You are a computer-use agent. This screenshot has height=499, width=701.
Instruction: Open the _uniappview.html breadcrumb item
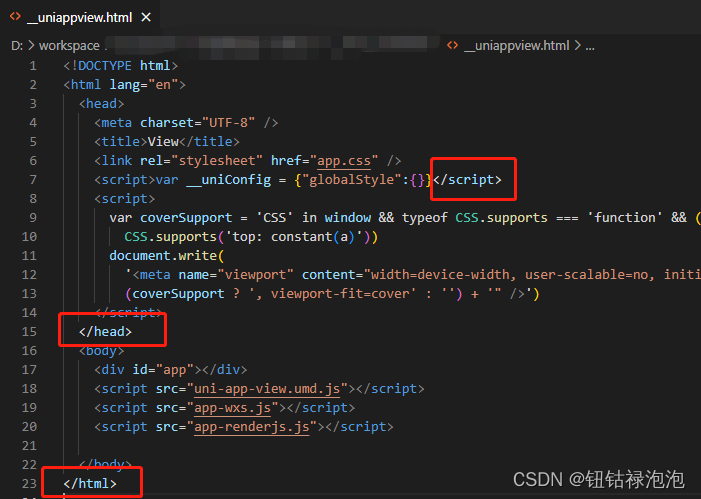[x=517, y=46]
